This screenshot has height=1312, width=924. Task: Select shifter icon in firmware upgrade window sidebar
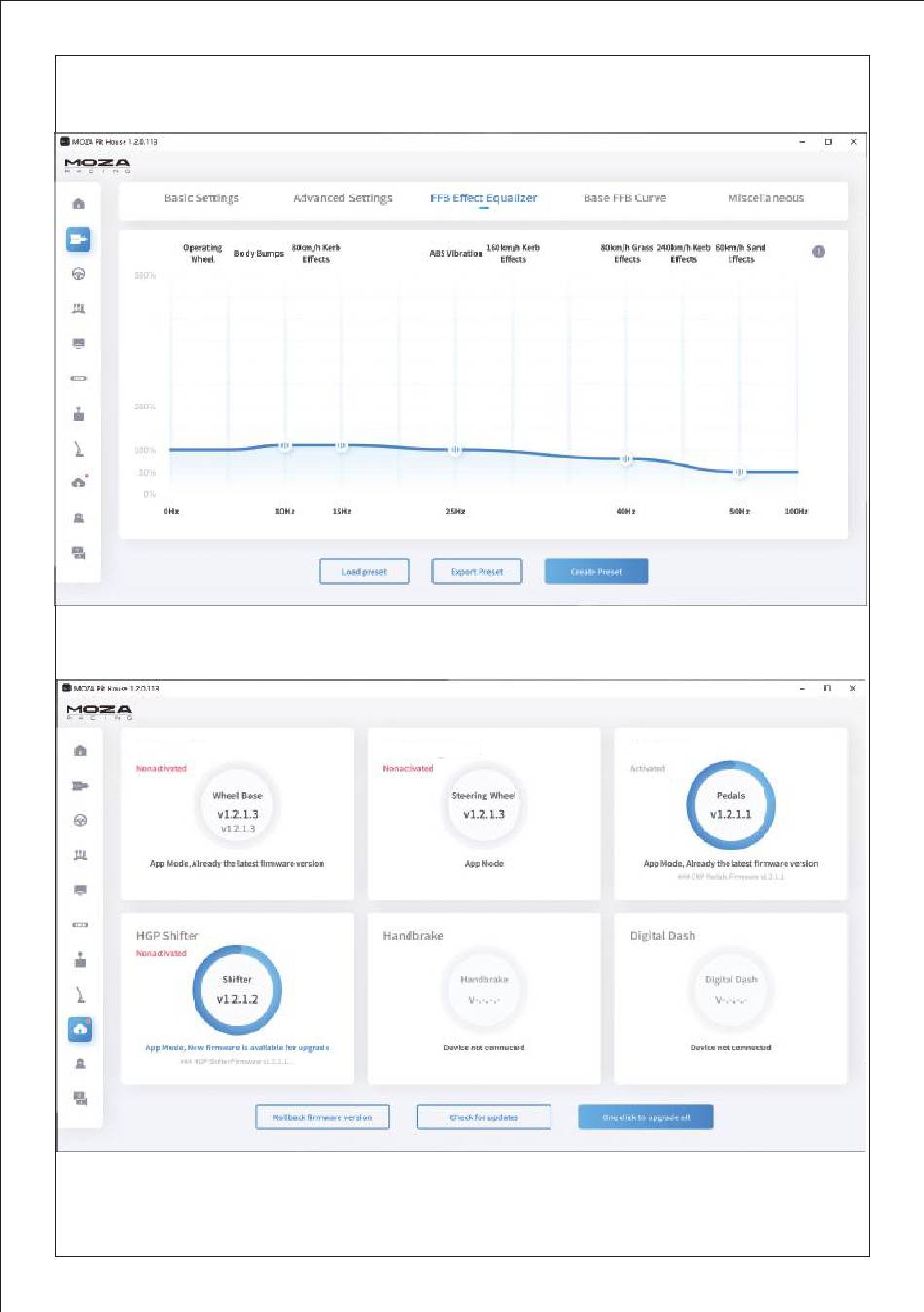[80, 960]
